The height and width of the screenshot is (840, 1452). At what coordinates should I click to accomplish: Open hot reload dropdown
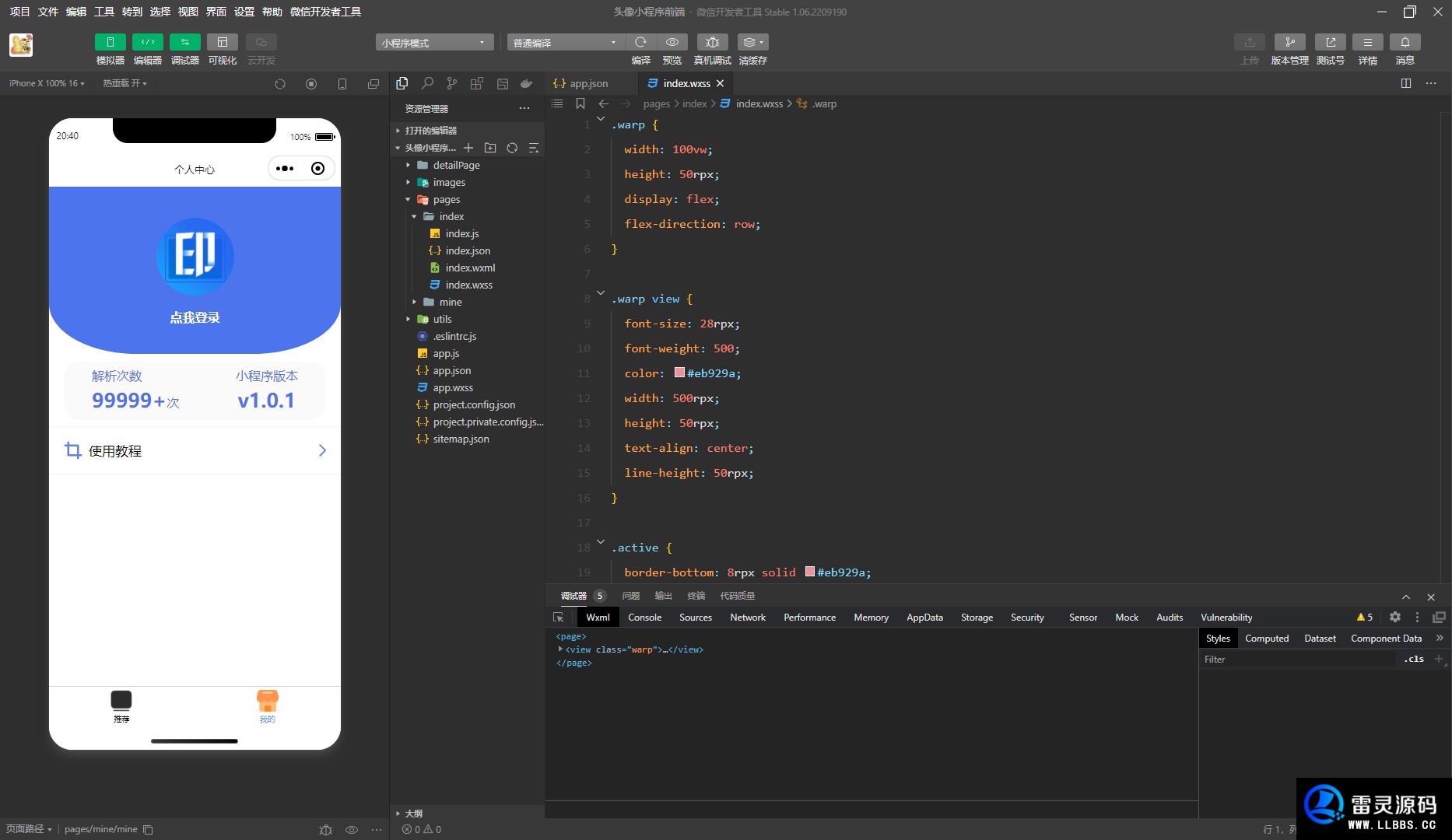point(125,83)
